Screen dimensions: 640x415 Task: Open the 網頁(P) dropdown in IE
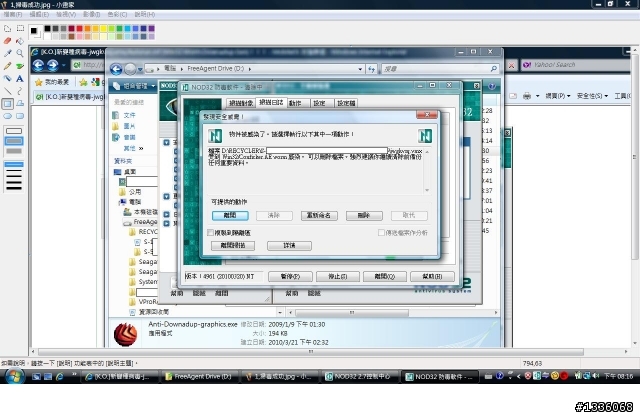coord(558,96)
